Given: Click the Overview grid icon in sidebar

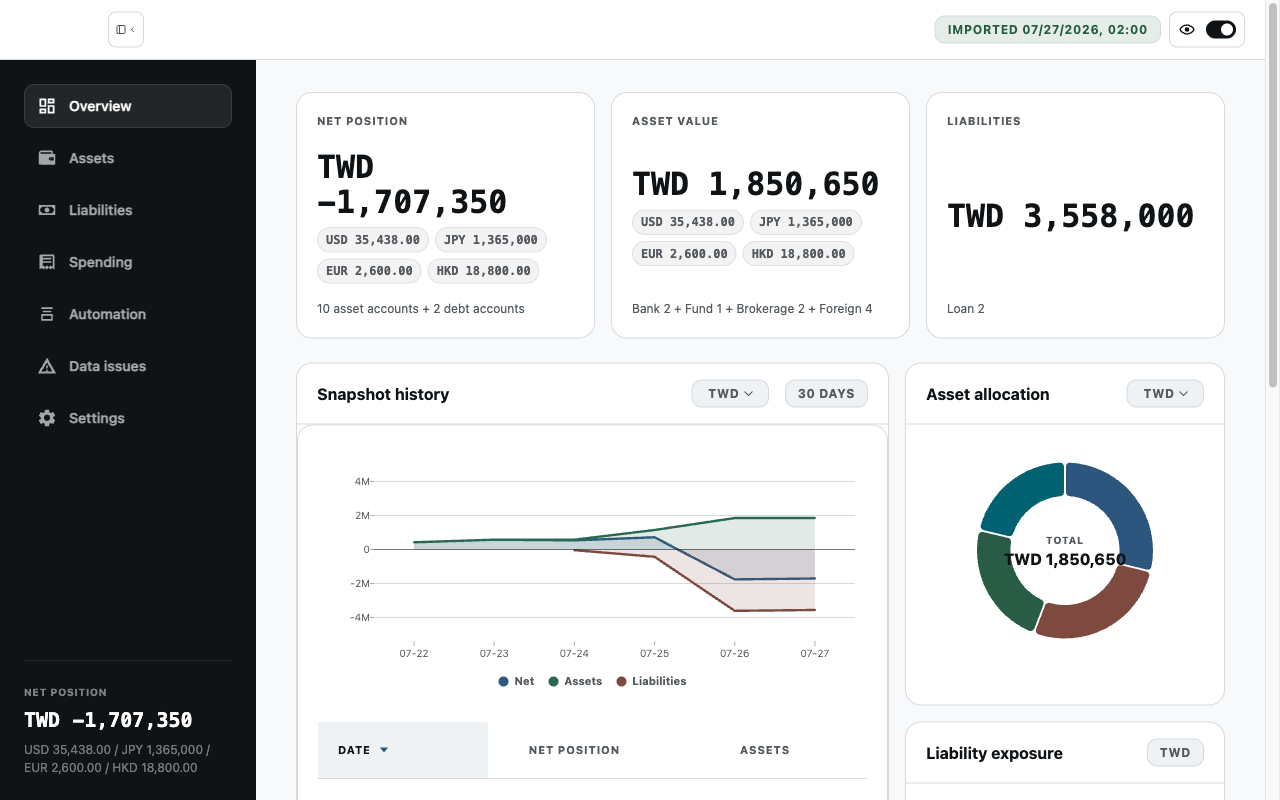Looking at the screenshot, I should (47, 106).
